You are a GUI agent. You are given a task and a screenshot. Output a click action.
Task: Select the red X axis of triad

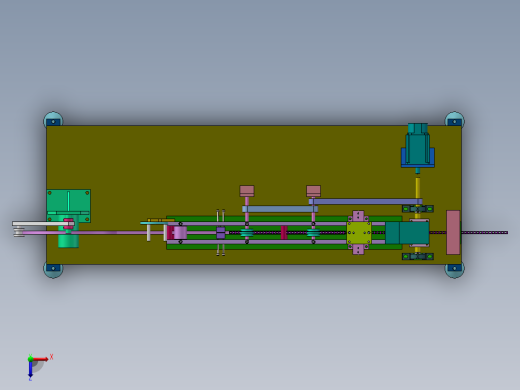(x=41, y=359)
